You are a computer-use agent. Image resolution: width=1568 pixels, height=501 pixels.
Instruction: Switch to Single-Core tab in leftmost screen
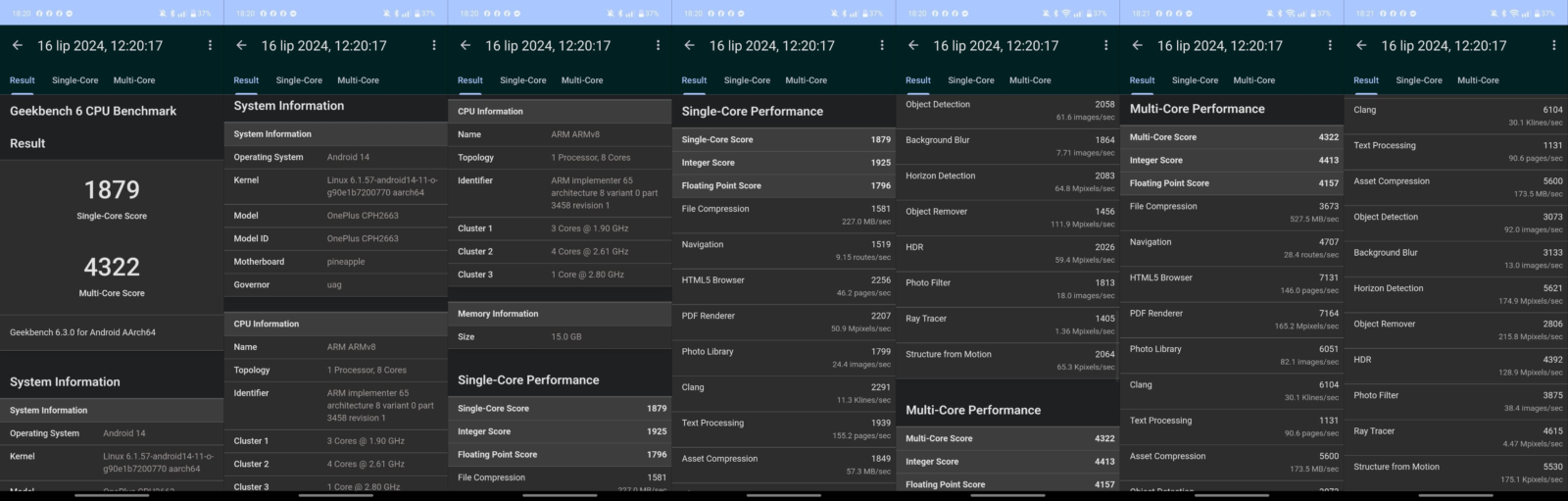tap(74, 80)
